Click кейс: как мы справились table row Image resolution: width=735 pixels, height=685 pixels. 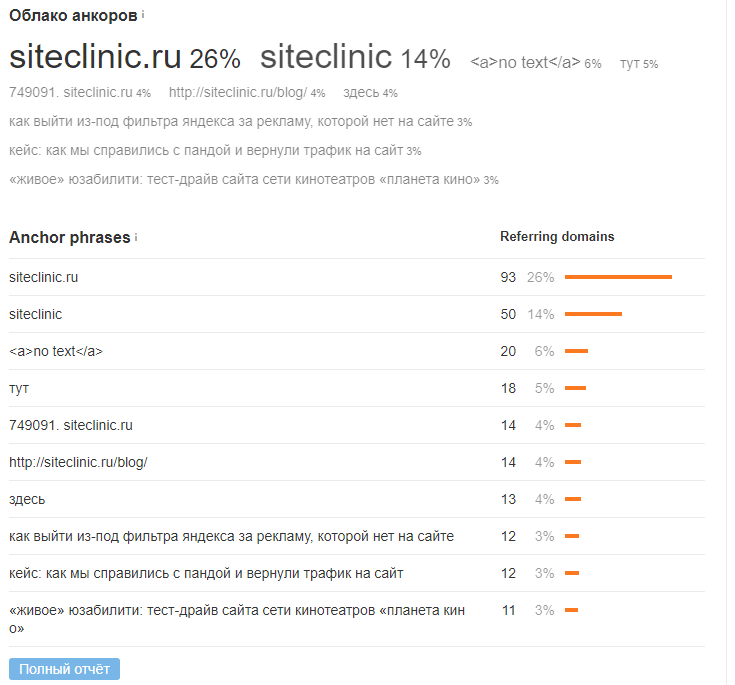click(x=206, y=573)
